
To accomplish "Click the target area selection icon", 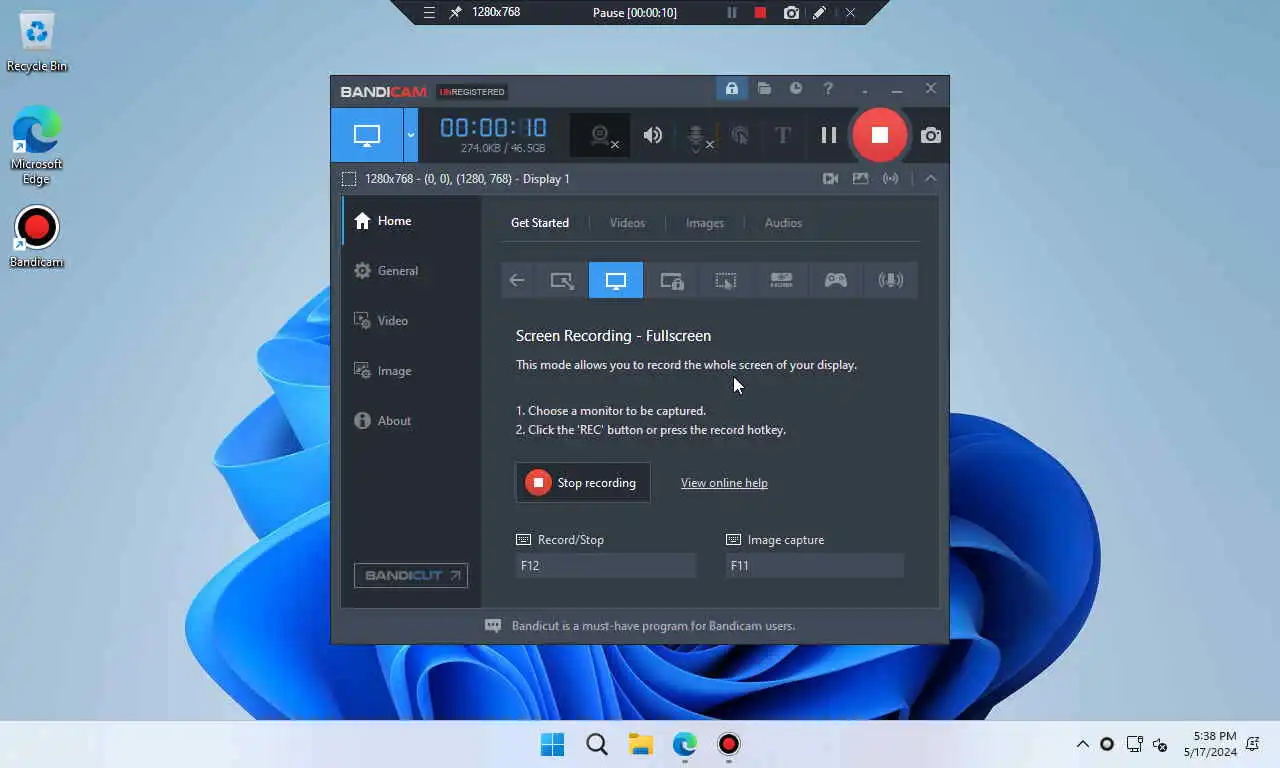I will point(349,179).
